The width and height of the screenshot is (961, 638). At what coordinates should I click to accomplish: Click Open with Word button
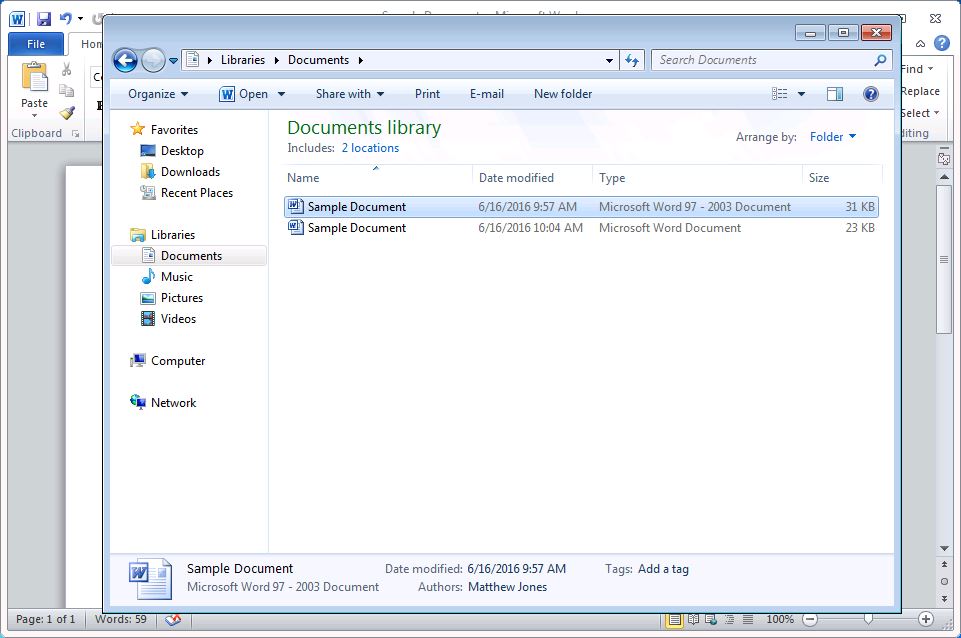(244, 94)
